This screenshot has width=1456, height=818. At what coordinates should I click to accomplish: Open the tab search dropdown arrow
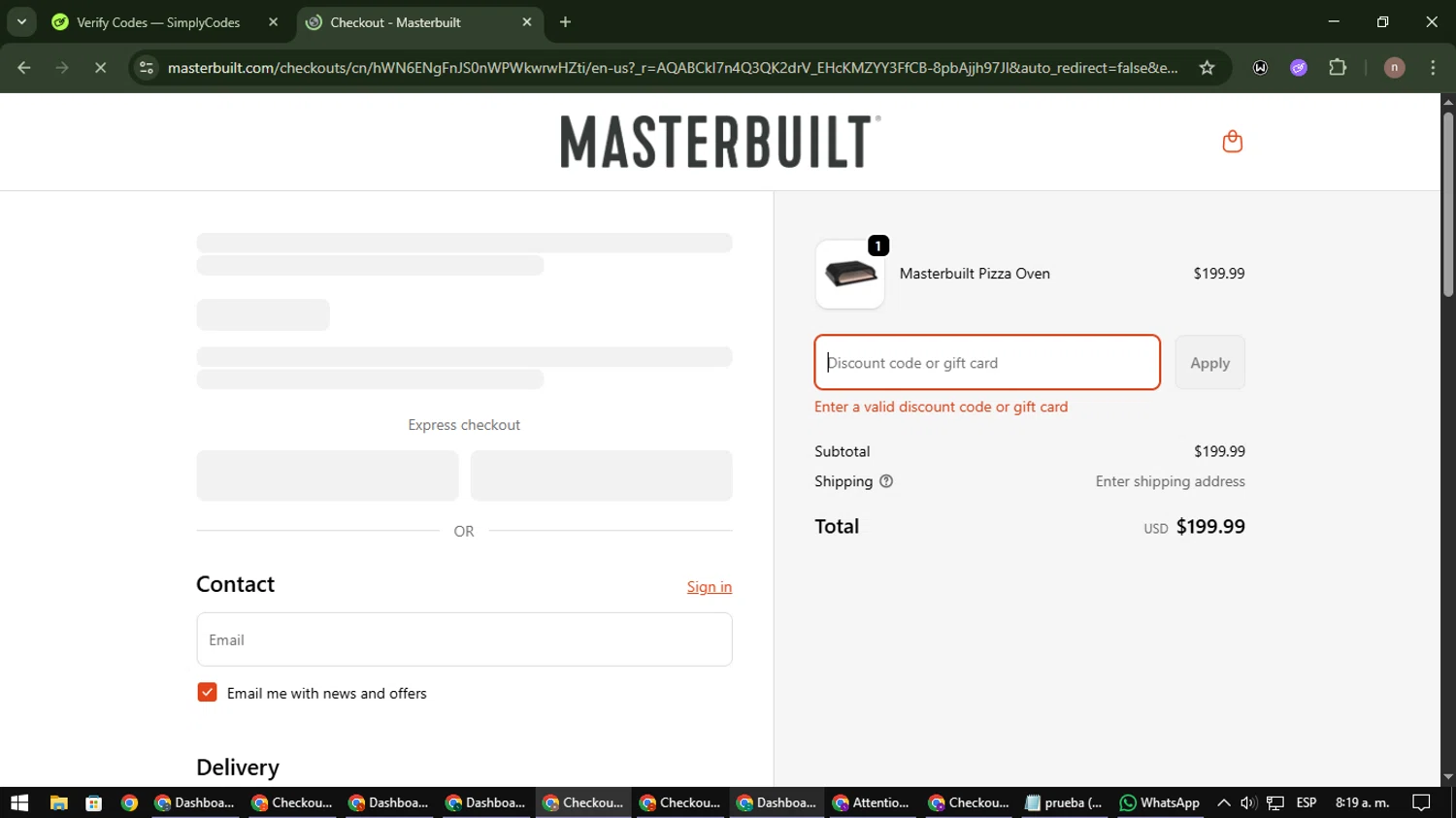click(21, 21)
